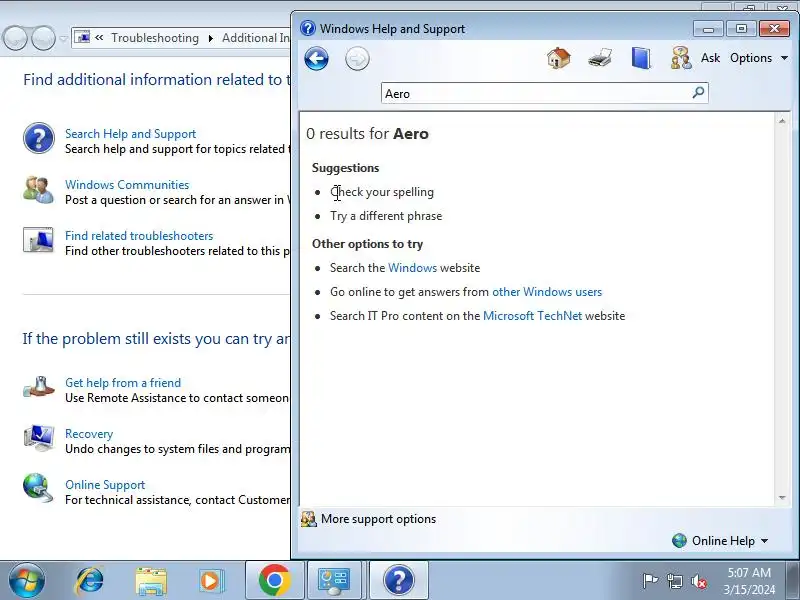
Task: Open the Windows Start menu
Action: [27, 580]
